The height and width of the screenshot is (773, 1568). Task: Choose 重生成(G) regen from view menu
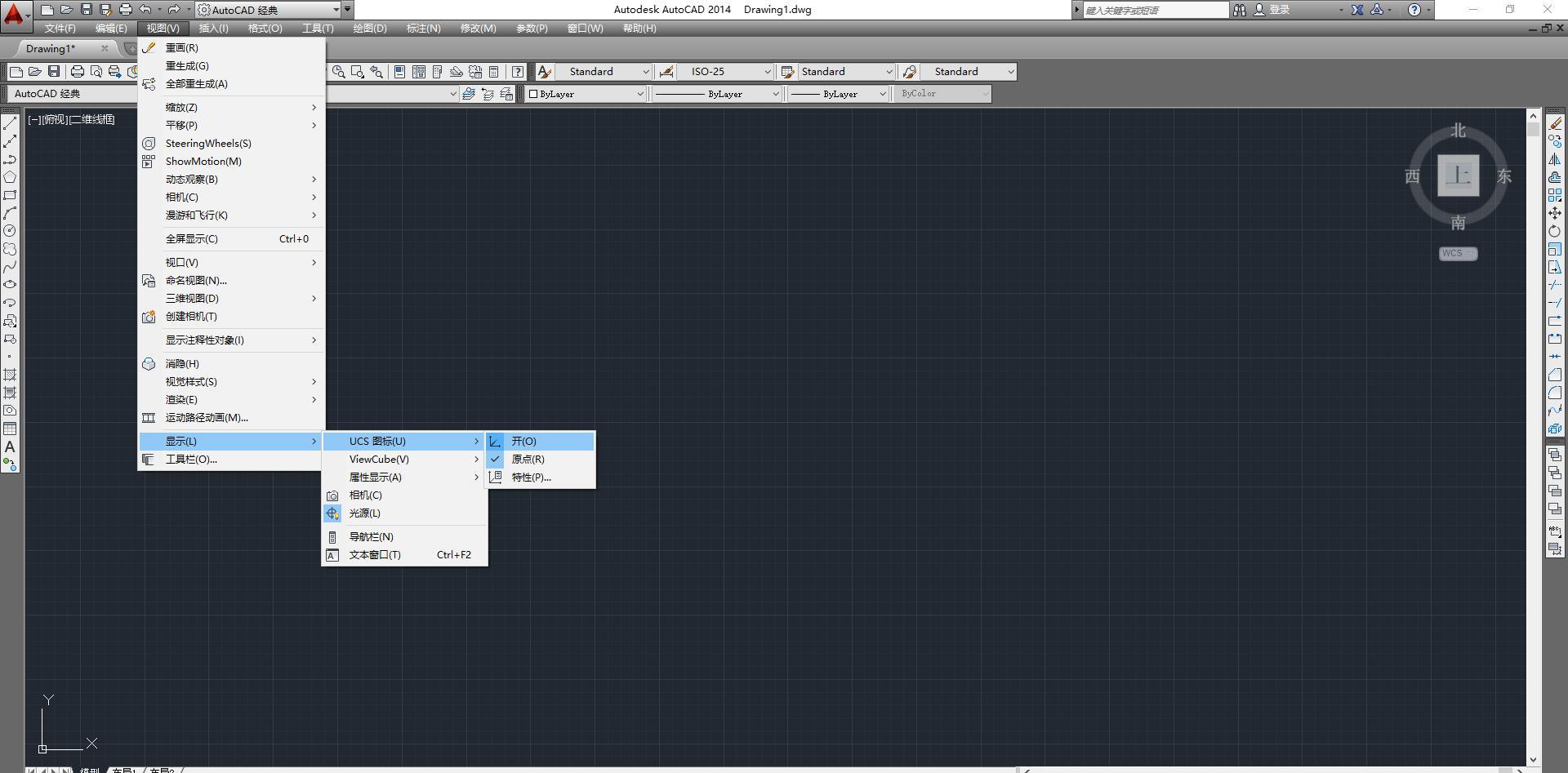pyautogui.click(x=231, y=65)
